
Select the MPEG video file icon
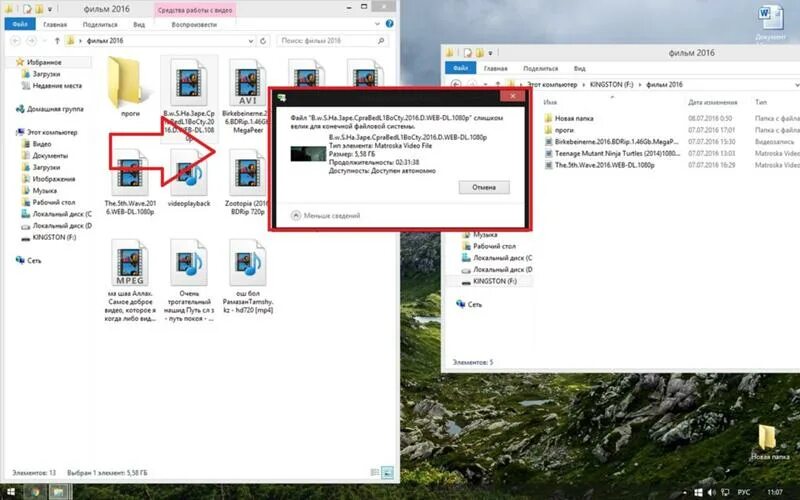[130, 263]
